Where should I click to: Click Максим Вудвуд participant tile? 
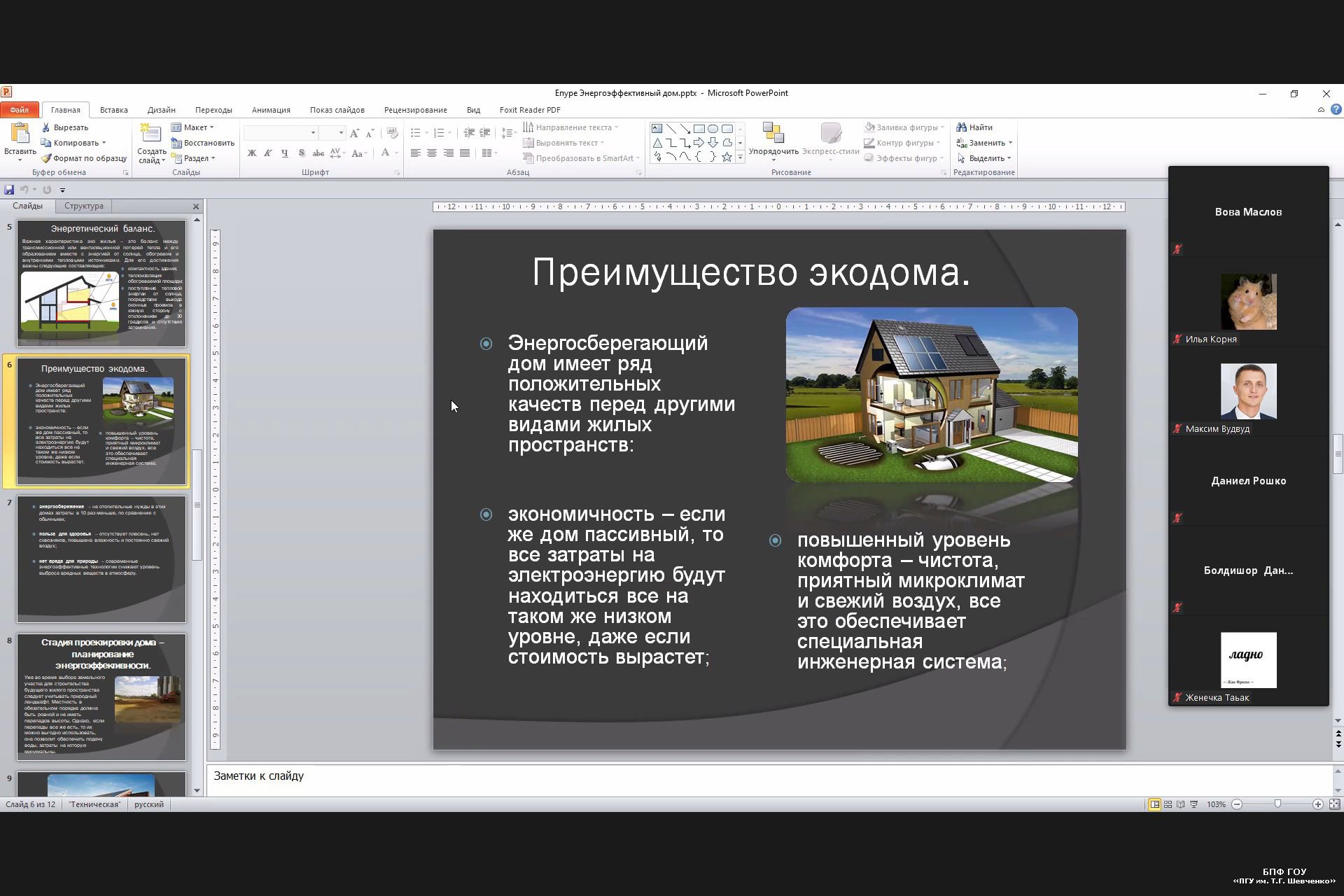[1248, 393]
